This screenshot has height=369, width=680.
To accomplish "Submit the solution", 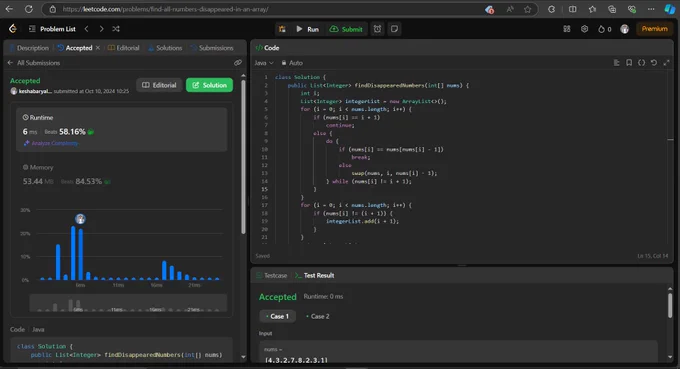I will (346, 29).
